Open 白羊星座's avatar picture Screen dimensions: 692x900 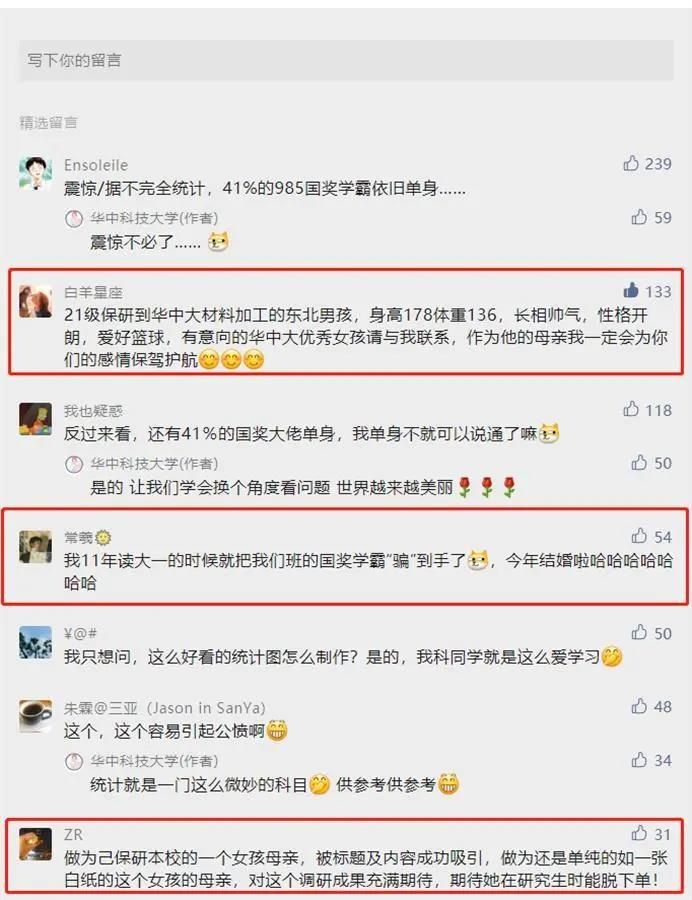(x=36, y=300)
